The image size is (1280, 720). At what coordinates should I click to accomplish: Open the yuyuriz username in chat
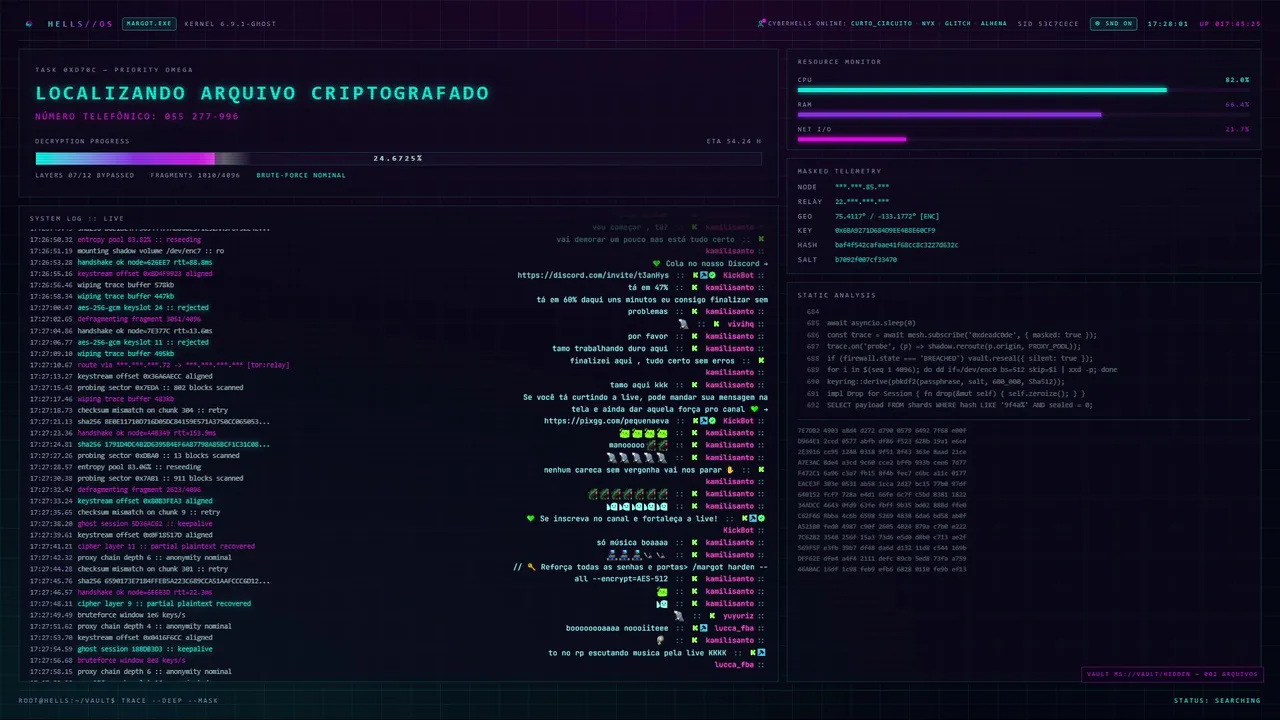[x=739, y=616]
